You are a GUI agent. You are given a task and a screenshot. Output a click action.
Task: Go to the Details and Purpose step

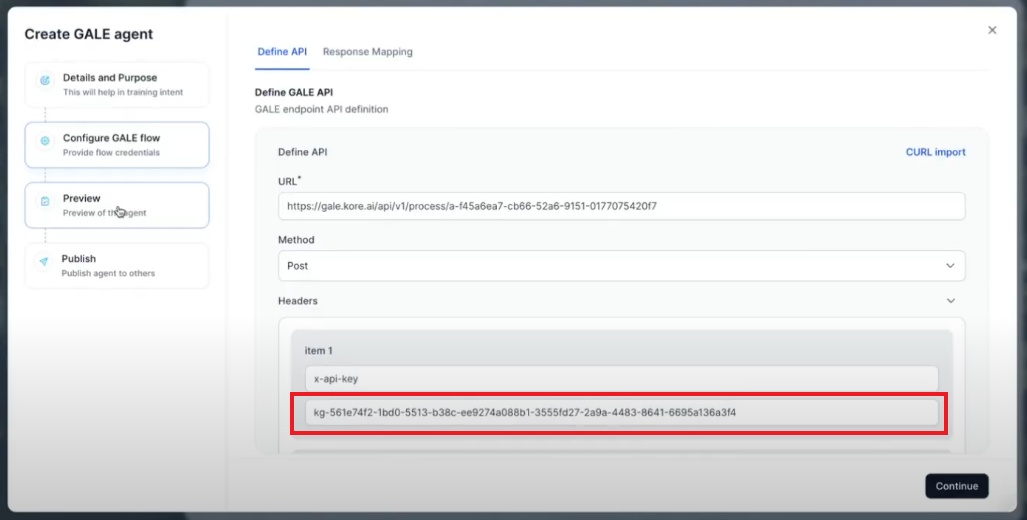tap(117, 84)
